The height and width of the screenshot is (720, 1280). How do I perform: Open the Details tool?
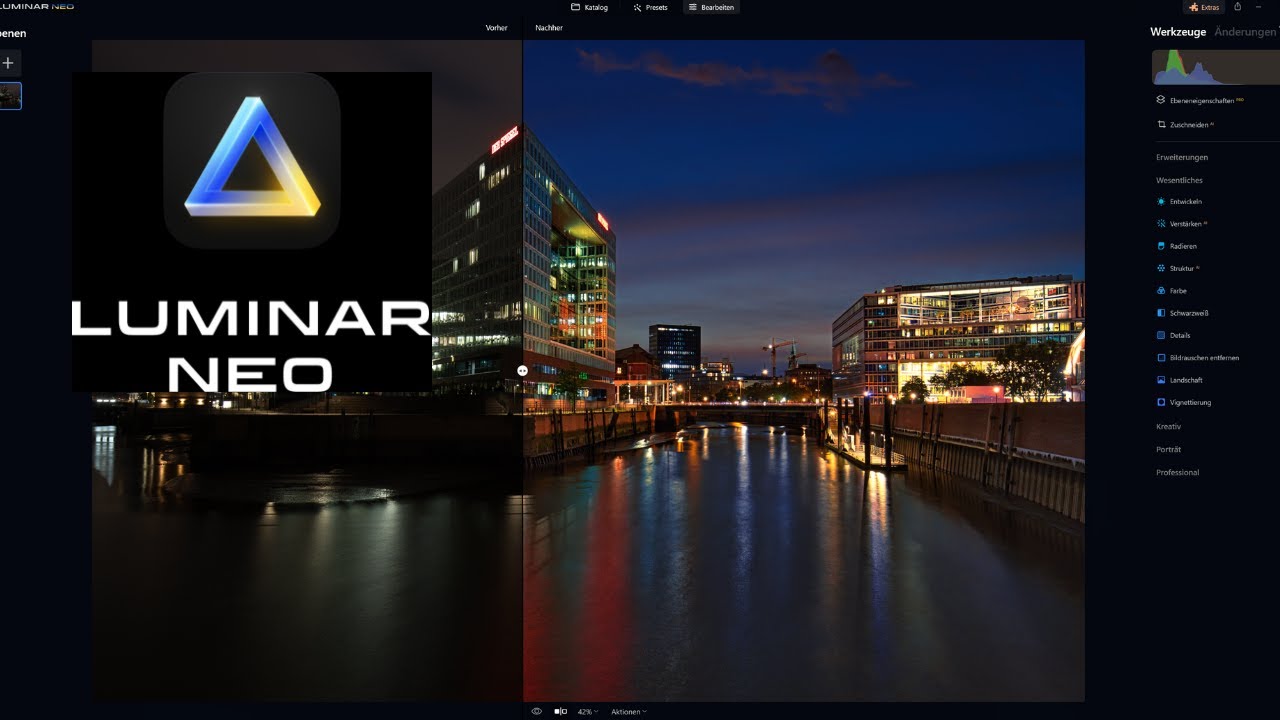(x=1173, y=335)
